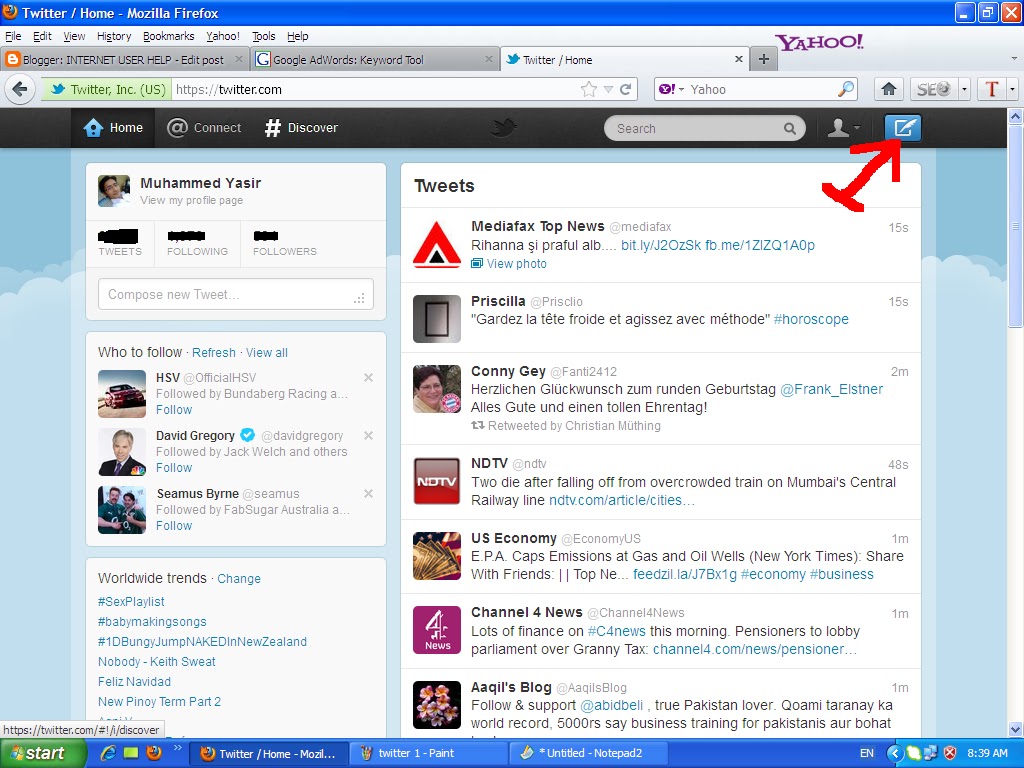Click NDTV logo avatar
The image size is (1024, 768).
click(437, 481)
